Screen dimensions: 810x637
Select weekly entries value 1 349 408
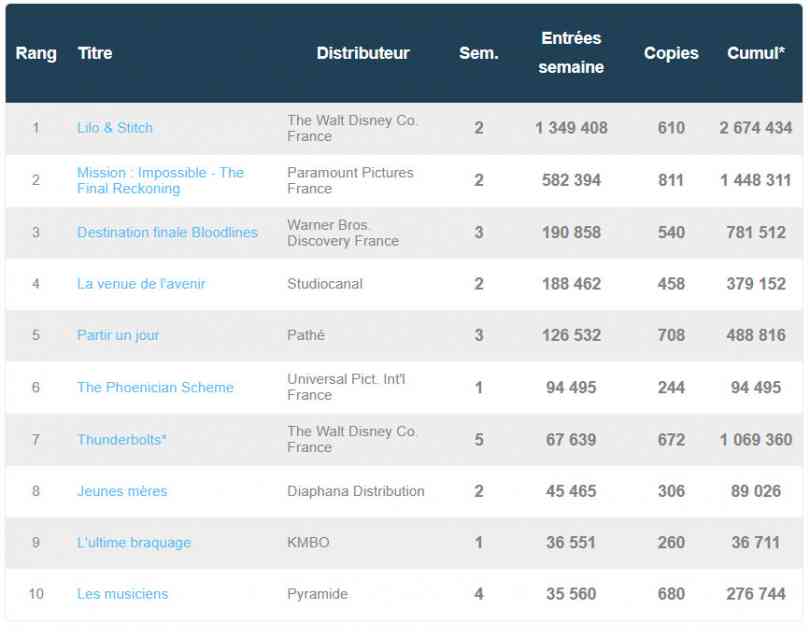point(571,128)
